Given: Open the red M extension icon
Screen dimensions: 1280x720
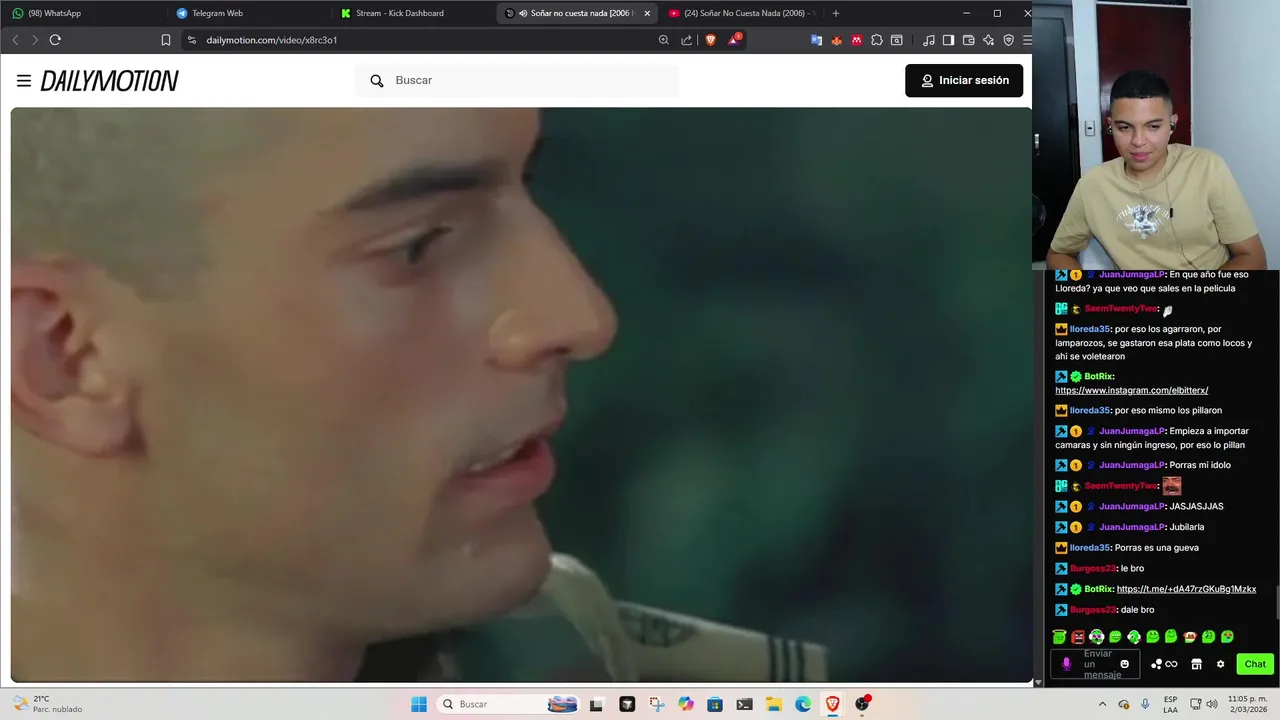Looking at the screenshot, I should 856,40.
